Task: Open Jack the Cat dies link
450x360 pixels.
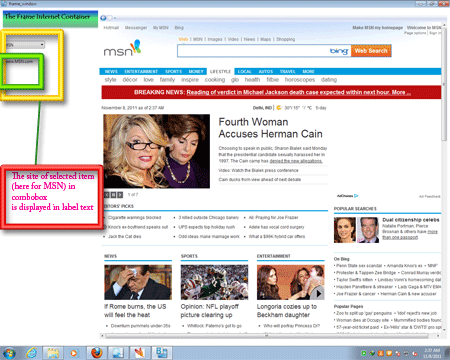Action: click(124, 237)
